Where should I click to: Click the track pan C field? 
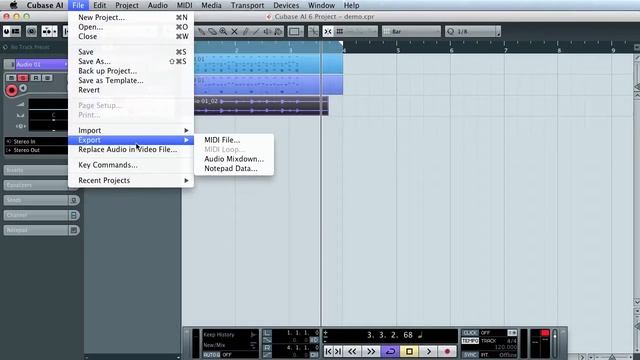pos(48,116)
